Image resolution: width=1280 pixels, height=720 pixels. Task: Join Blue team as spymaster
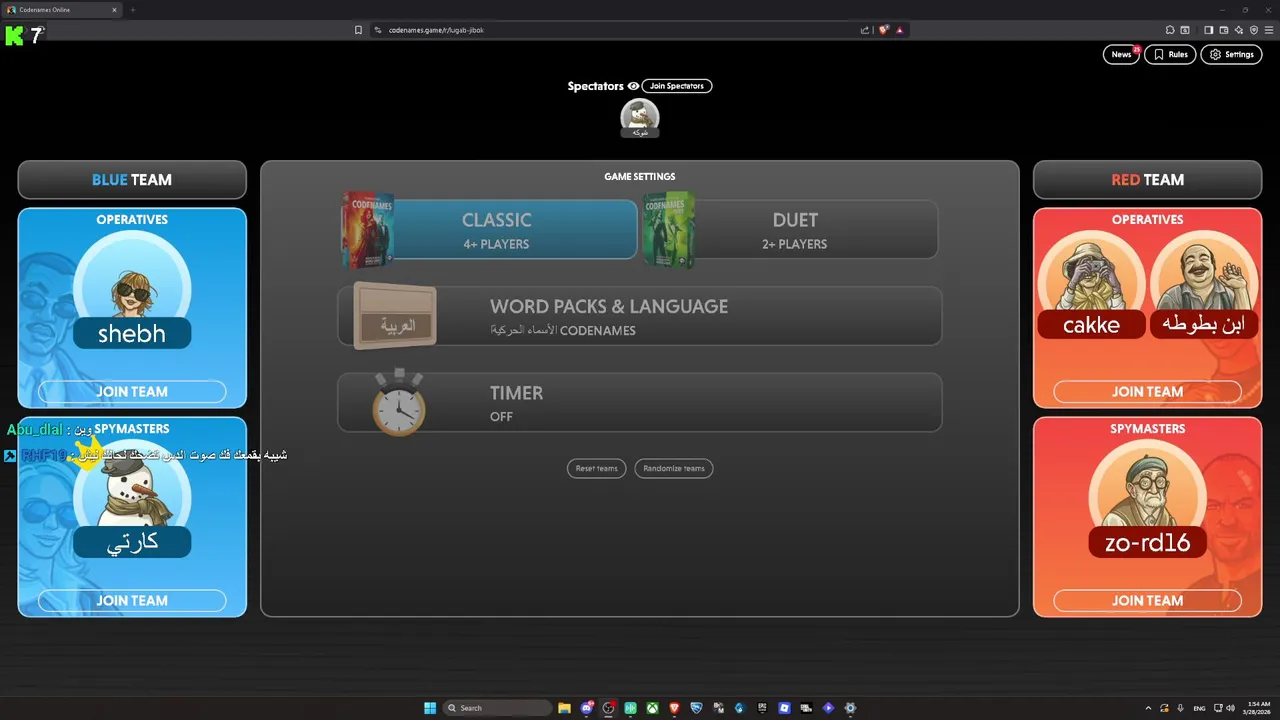(132, 601)
